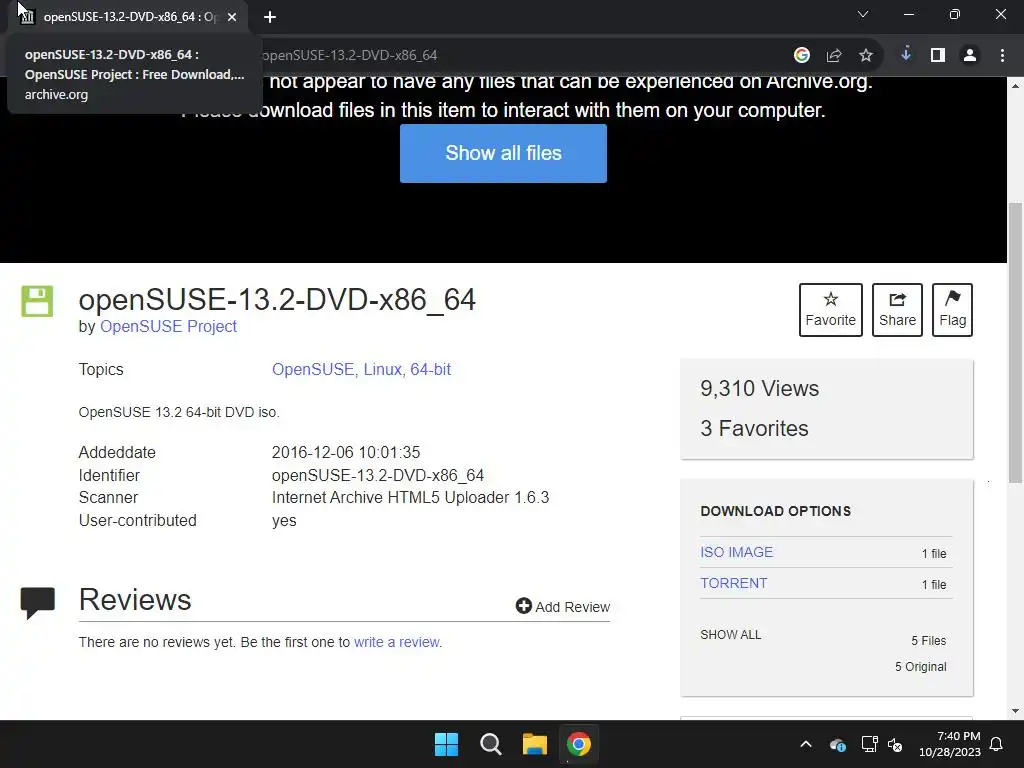Click the Internet Archive HTML5 Uploader 1.6.3 text

point(410,498)
